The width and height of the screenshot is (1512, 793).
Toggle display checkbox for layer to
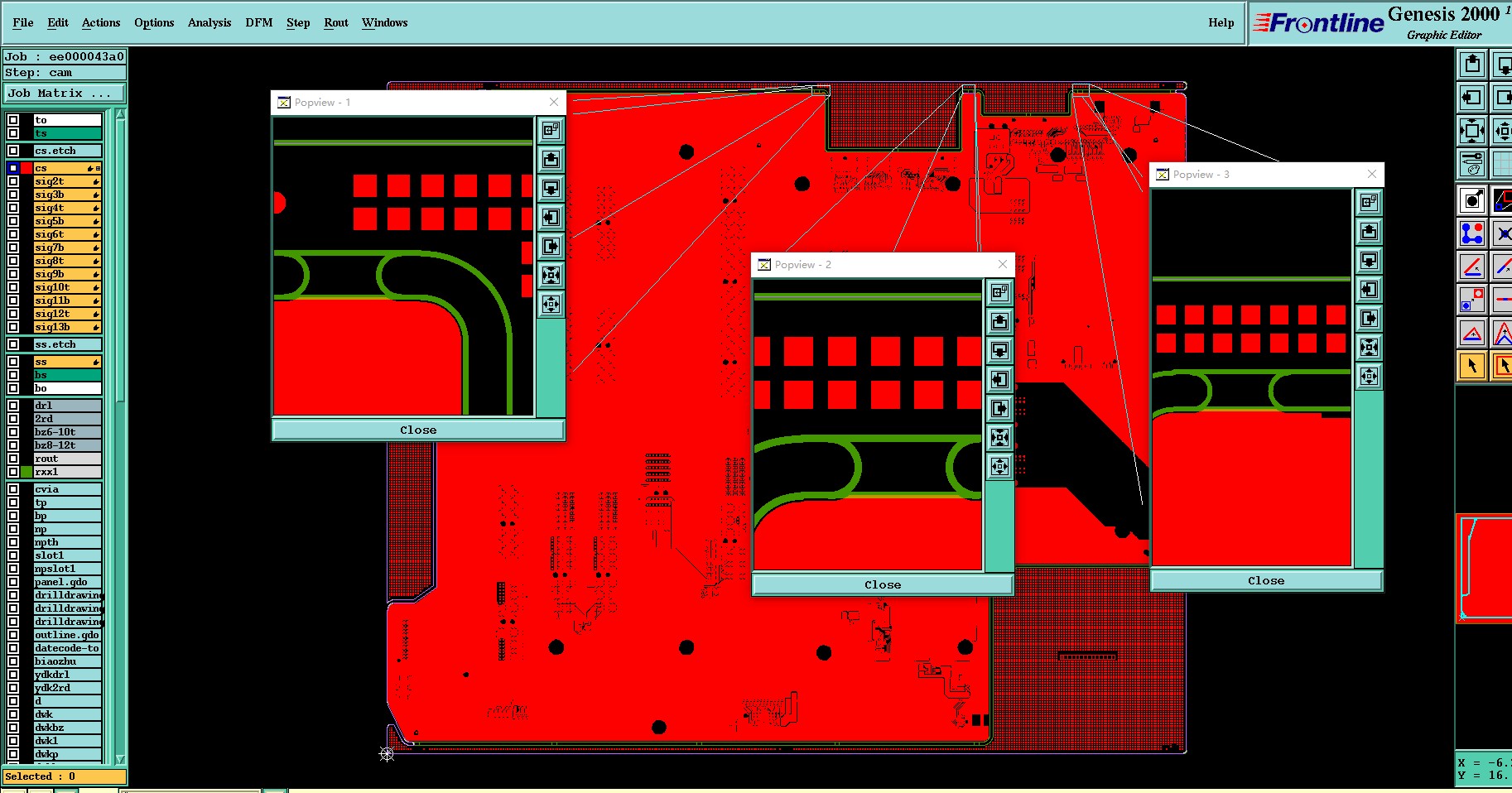(13, 120)
